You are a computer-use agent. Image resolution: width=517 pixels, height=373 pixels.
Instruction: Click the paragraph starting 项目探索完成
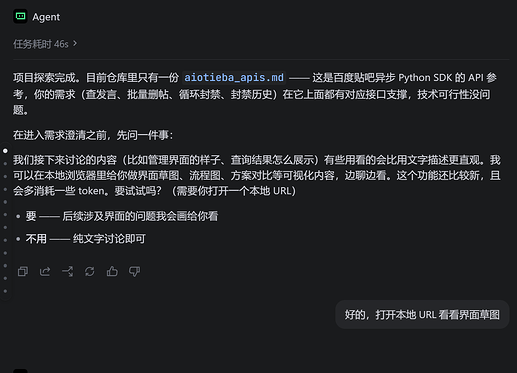(x=255, y=94)
